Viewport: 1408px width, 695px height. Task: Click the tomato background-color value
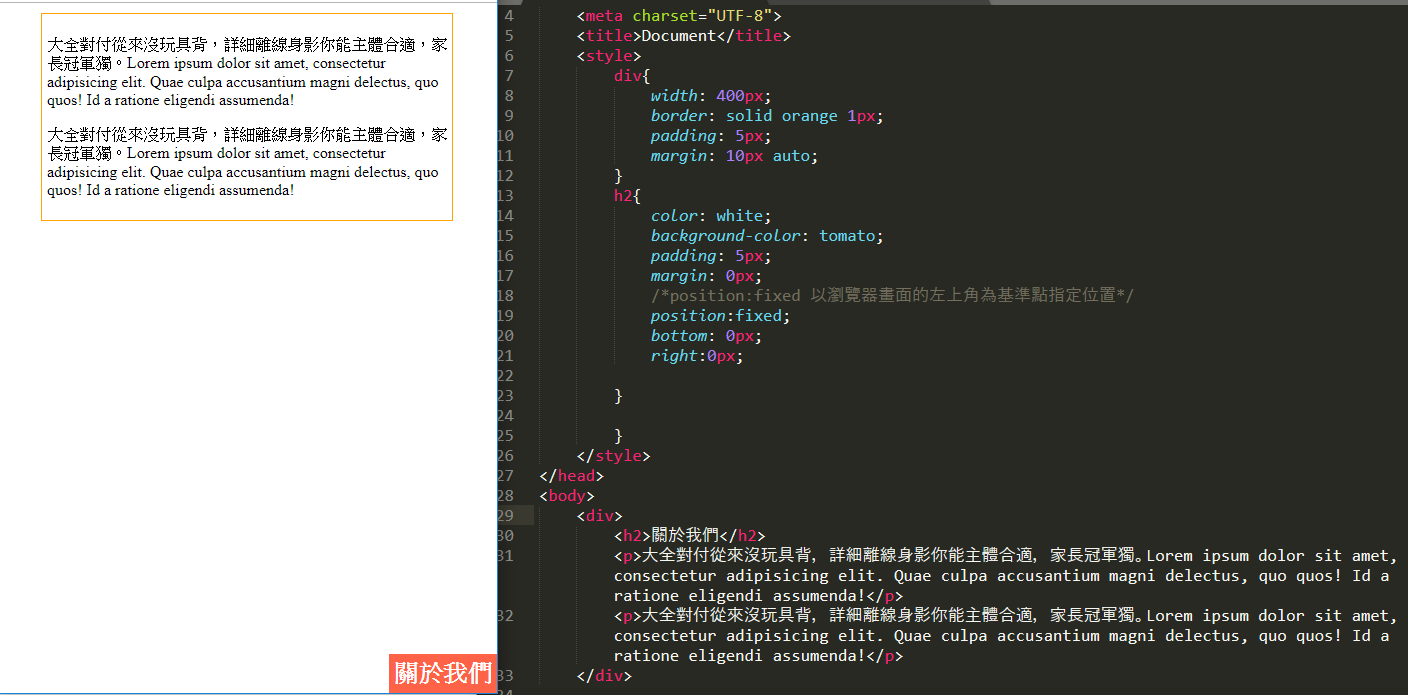pyautogui.click(x=851, y=236)
